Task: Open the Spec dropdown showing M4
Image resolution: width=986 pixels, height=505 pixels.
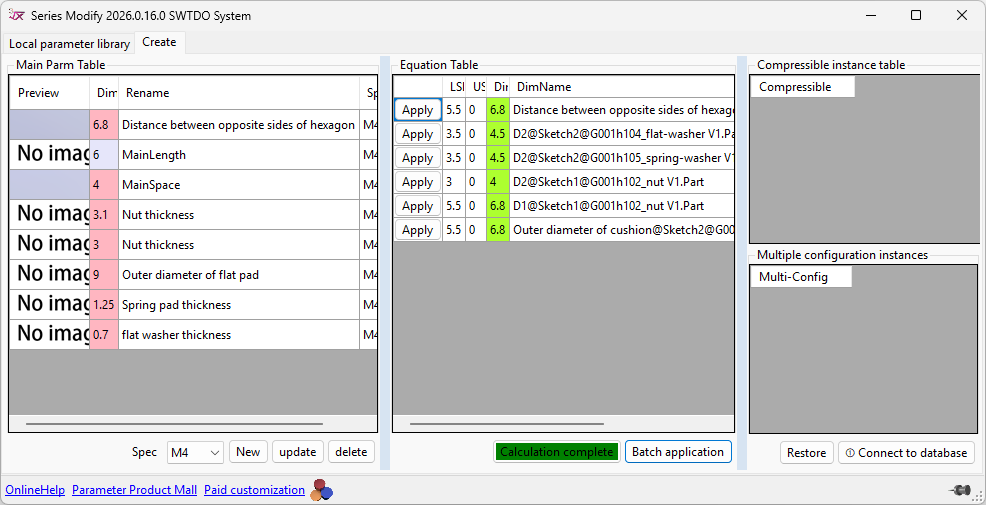Action: [x=195, y=452]
